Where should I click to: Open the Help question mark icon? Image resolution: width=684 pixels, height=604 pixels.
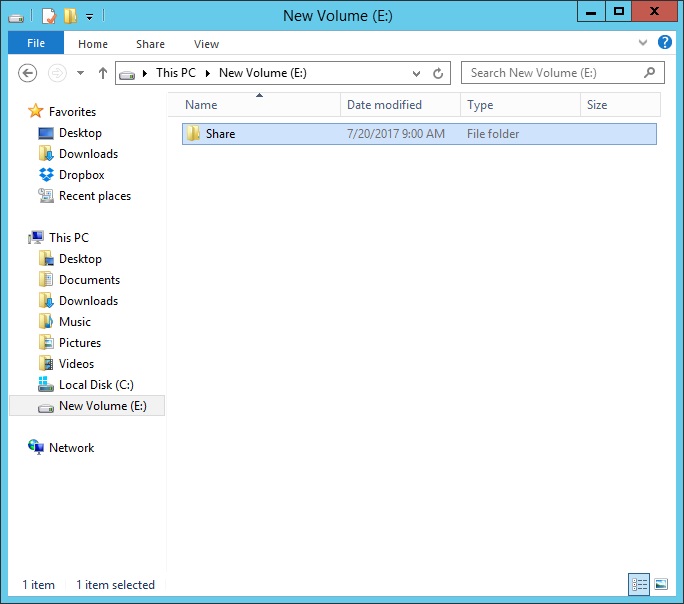pyautogui.click(x=665, y=44)
